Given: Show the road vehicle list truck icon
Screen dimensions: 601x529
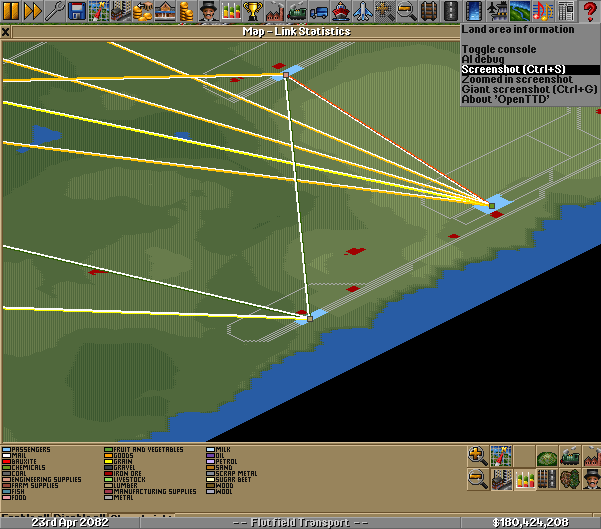Looking at the screenshot, I should [319, 11].
